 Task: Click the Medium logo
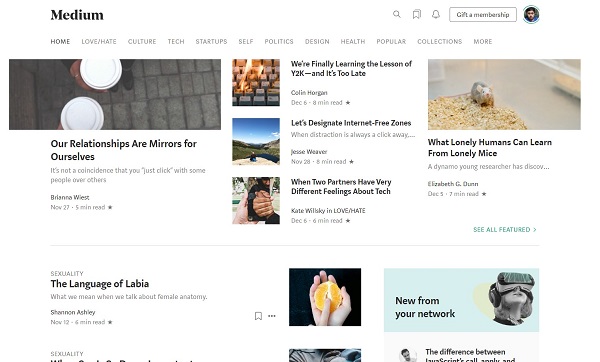[77, 15]
